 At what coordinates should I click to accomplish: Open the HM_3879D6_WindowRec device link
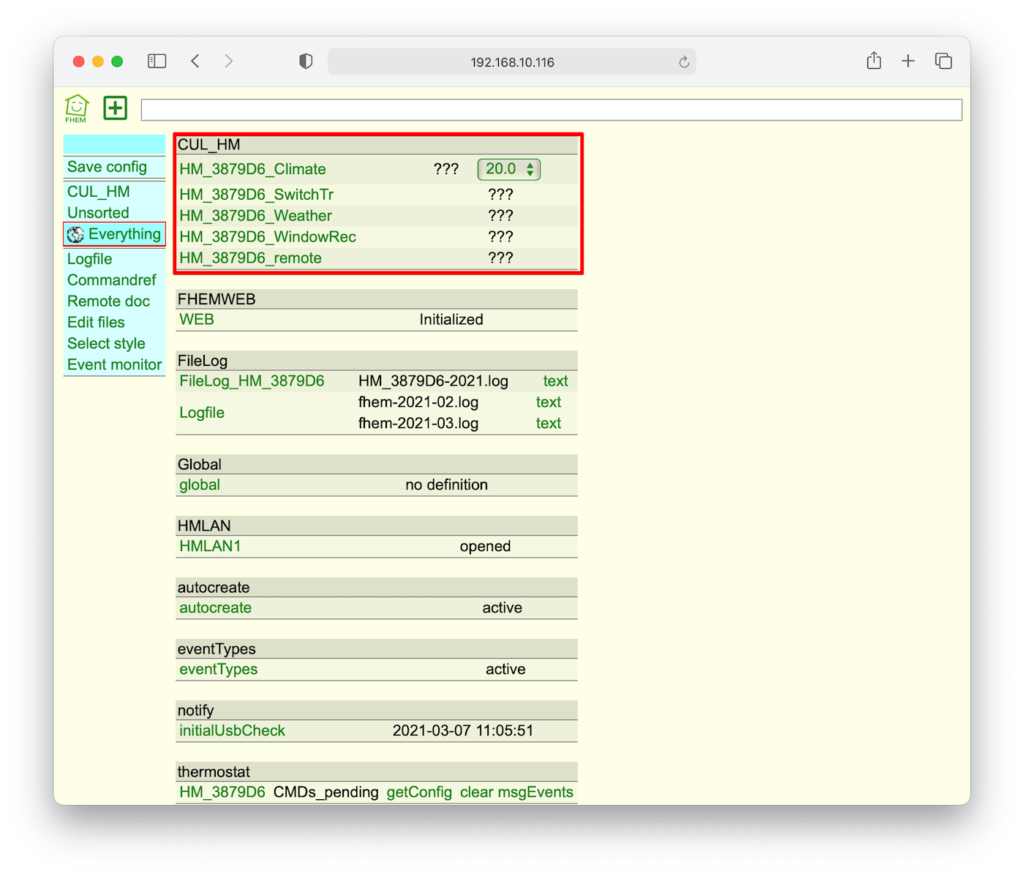[268, 236]
